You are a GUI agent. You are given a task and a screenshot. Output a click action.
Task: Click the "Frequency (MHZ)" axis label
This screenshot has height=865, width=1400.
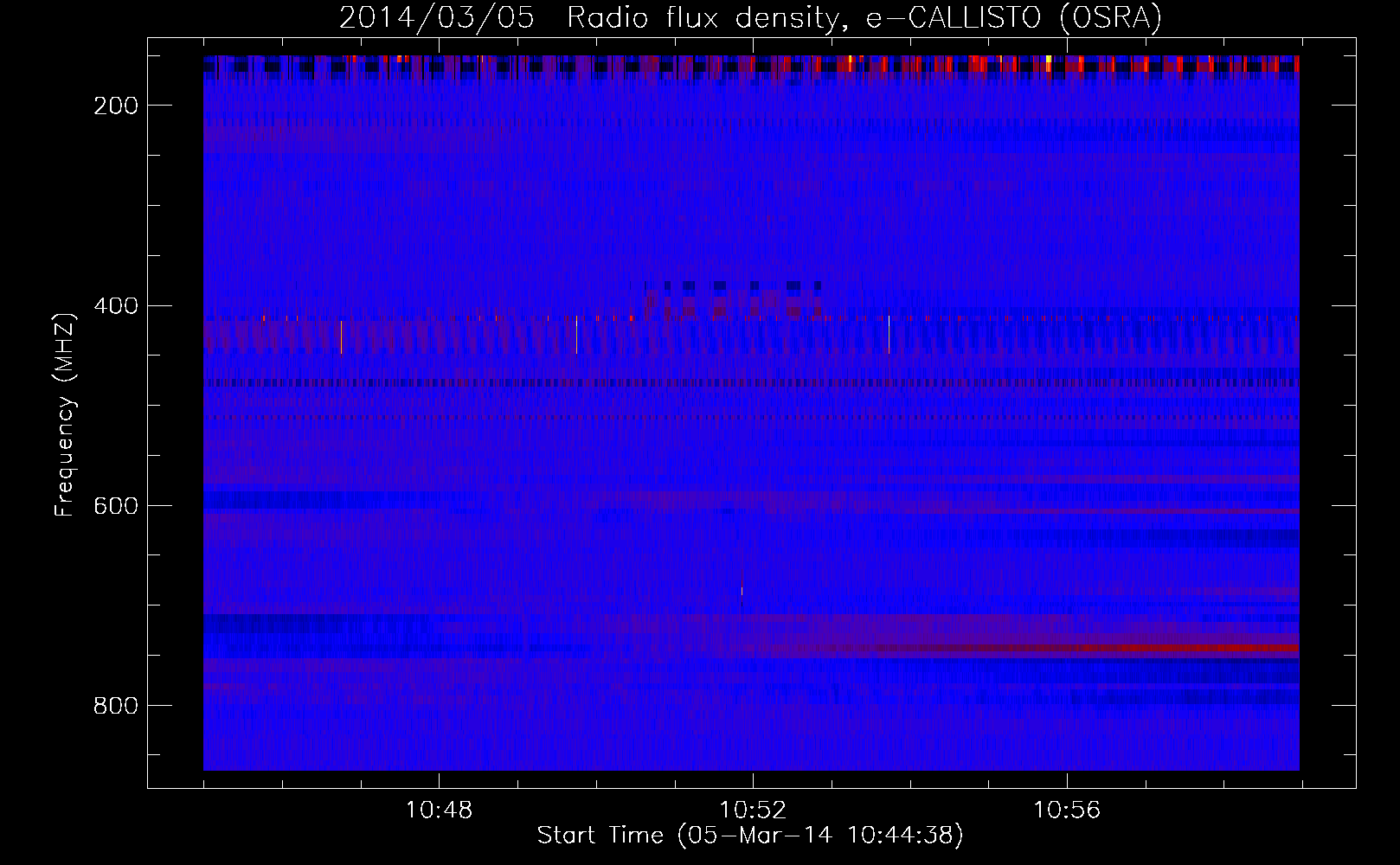66,414
